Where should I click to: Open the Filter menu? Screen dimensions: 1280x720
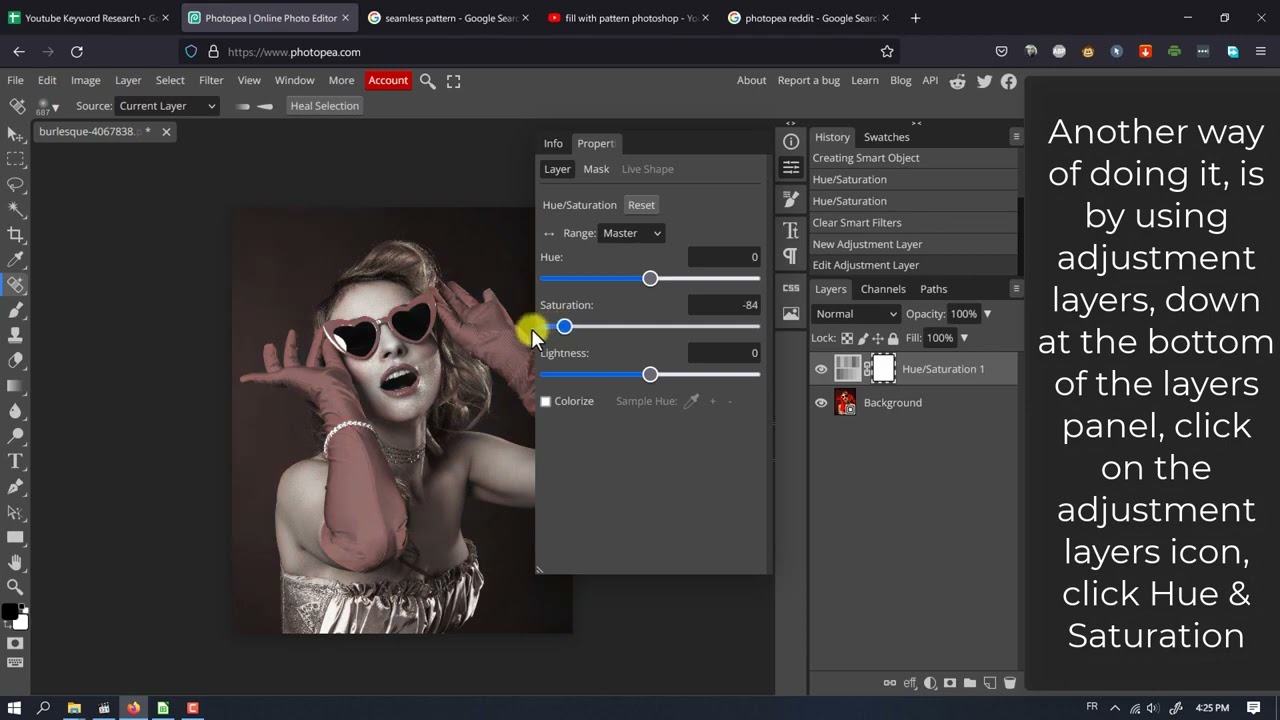211,80
